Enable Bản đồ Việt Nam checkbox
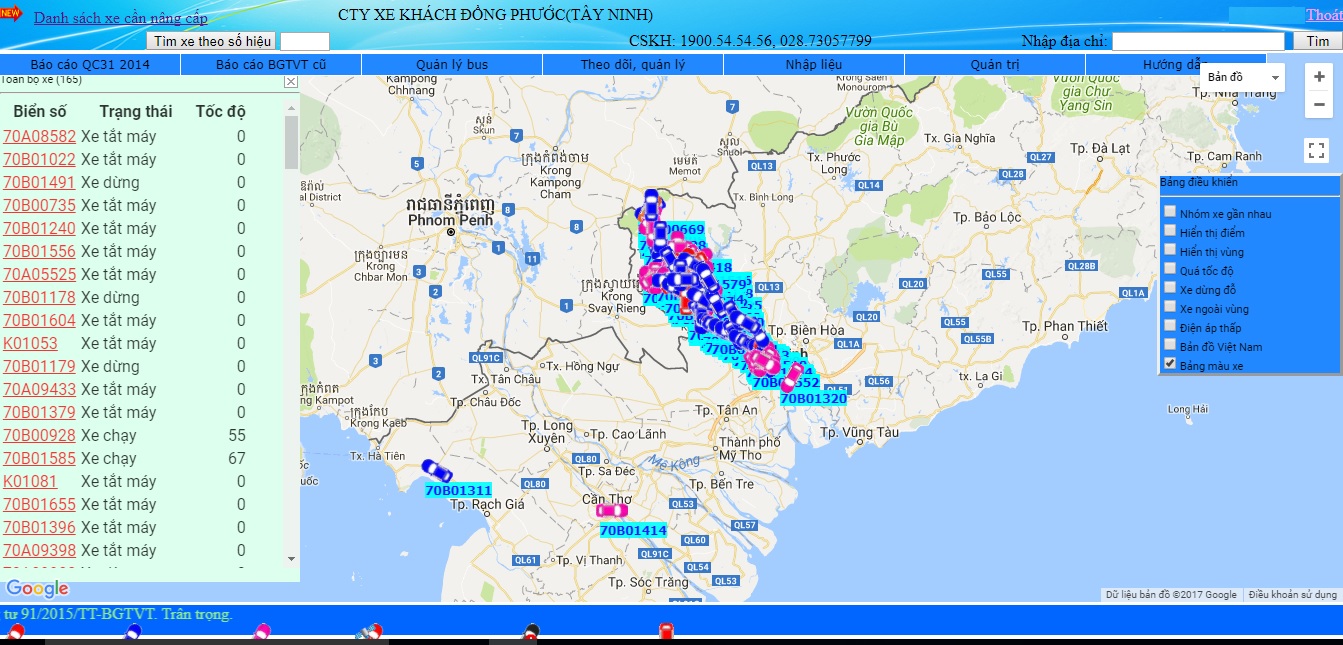The width and height of the screenshot is (1343, 645). [1169, 345]
